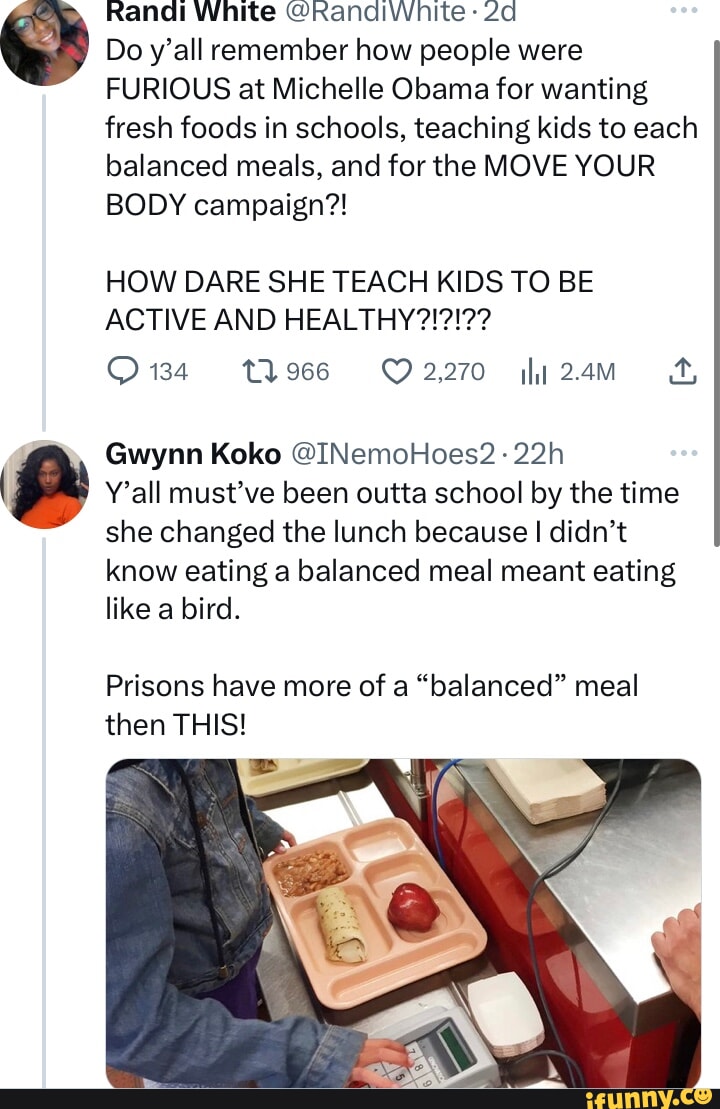
Task: Open more options on Gwynn Koko's tweet
Action: [684, 455]
